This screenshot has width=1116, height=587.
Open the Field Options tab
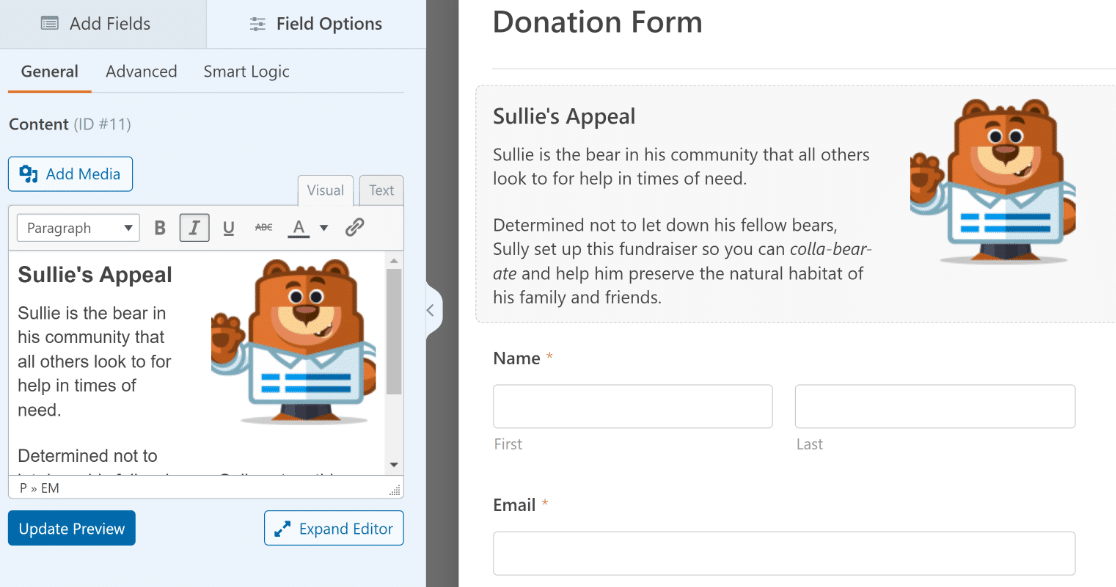[x=316, y=24]
